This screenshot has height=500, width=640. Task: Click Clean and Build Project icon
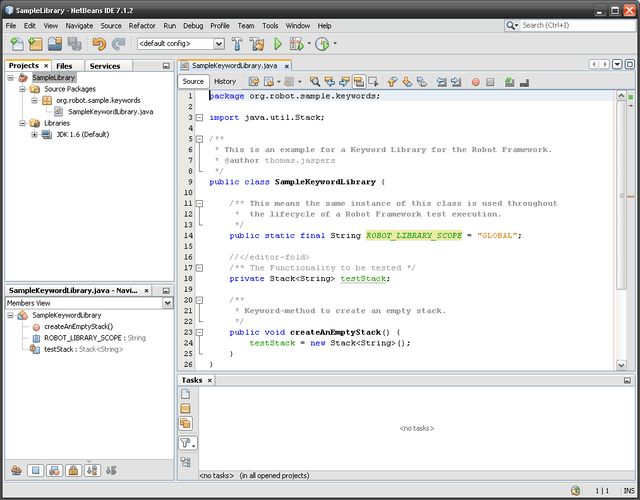(x=258, y=44)
